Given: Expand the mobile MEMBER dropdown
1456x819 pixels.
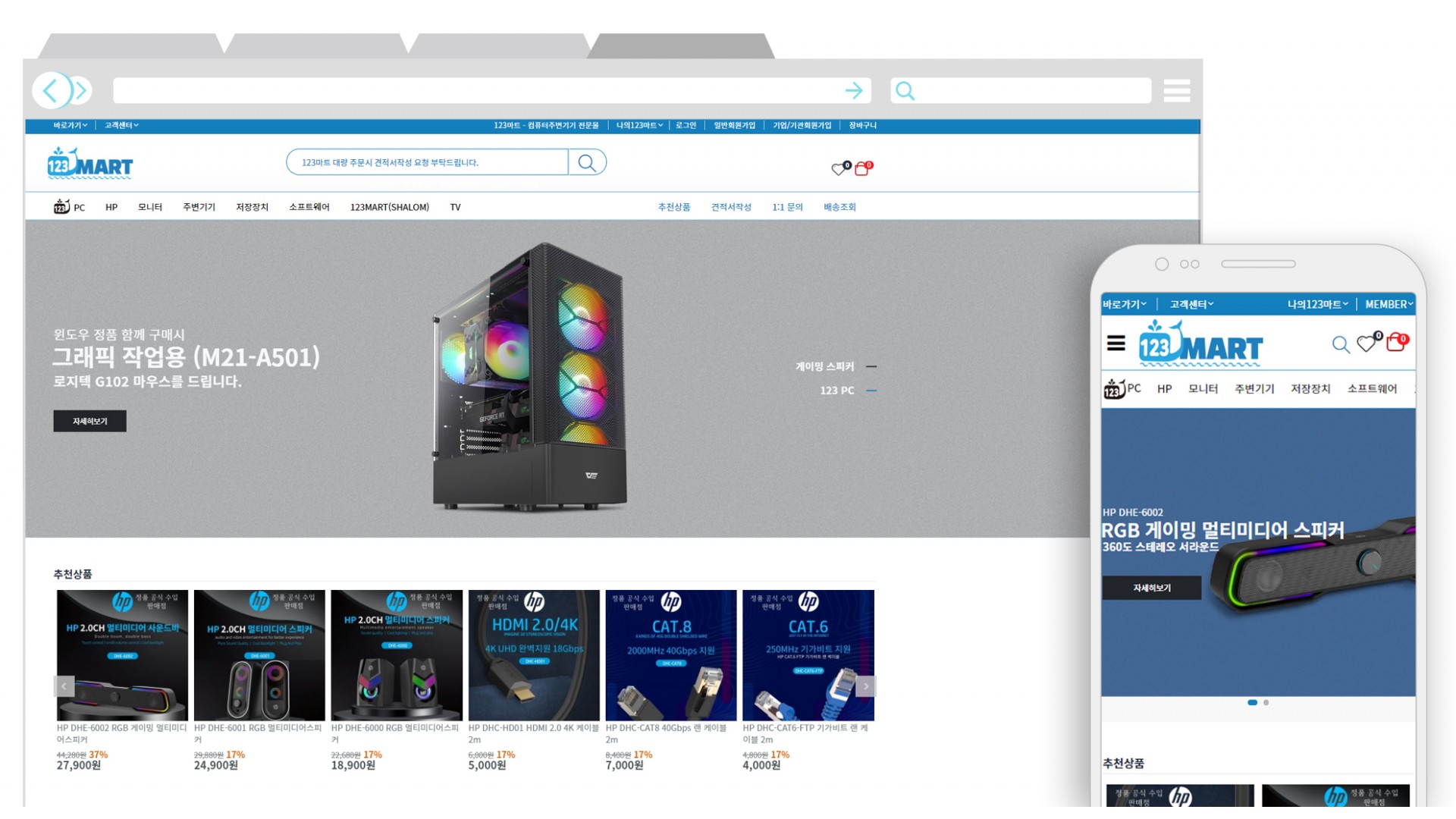Looking at the screenshot, I should pos(1389,304).
